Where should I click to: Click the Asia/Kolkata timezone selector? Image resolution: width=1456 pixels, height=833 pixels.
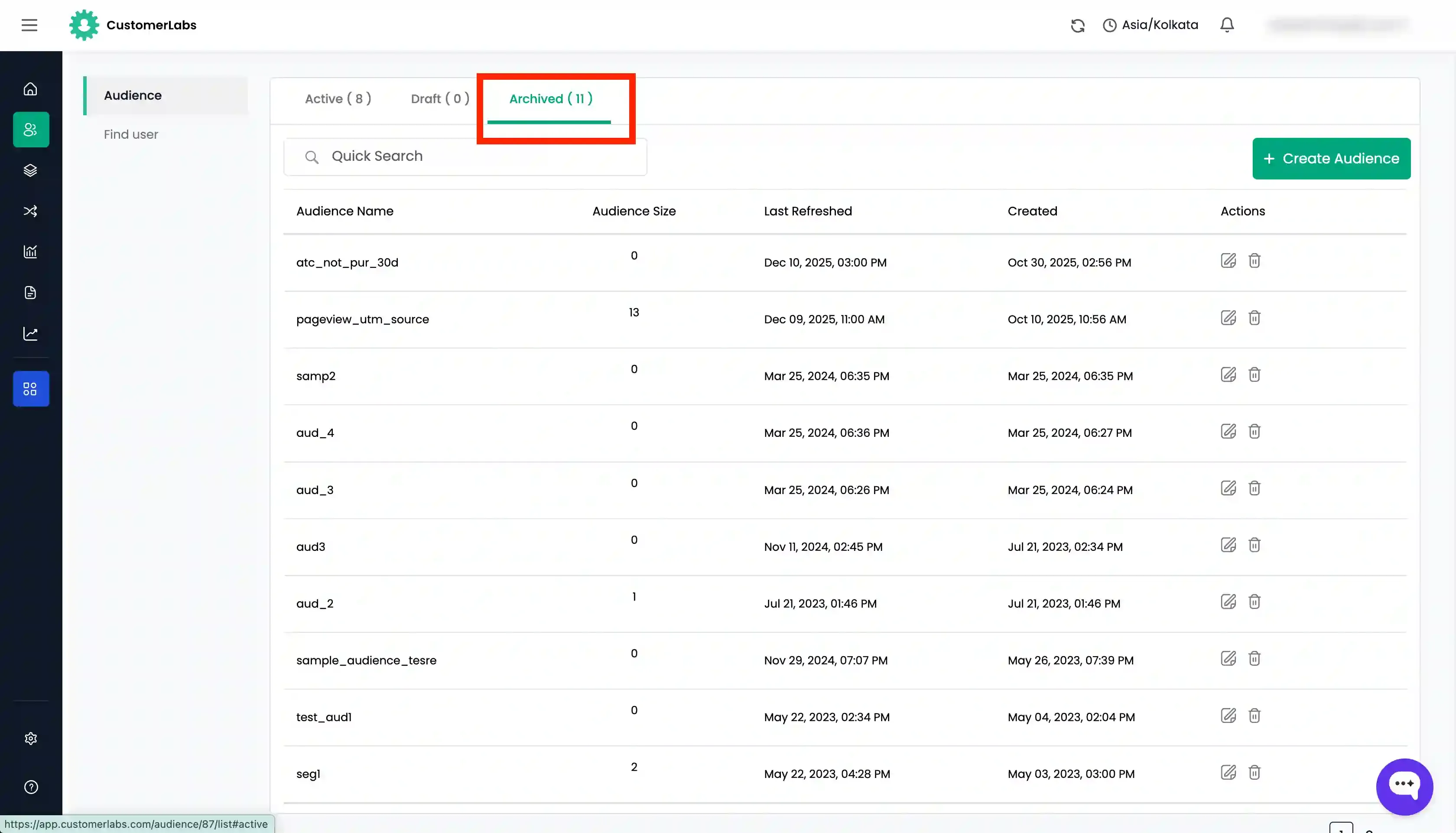coord(1150,25)
